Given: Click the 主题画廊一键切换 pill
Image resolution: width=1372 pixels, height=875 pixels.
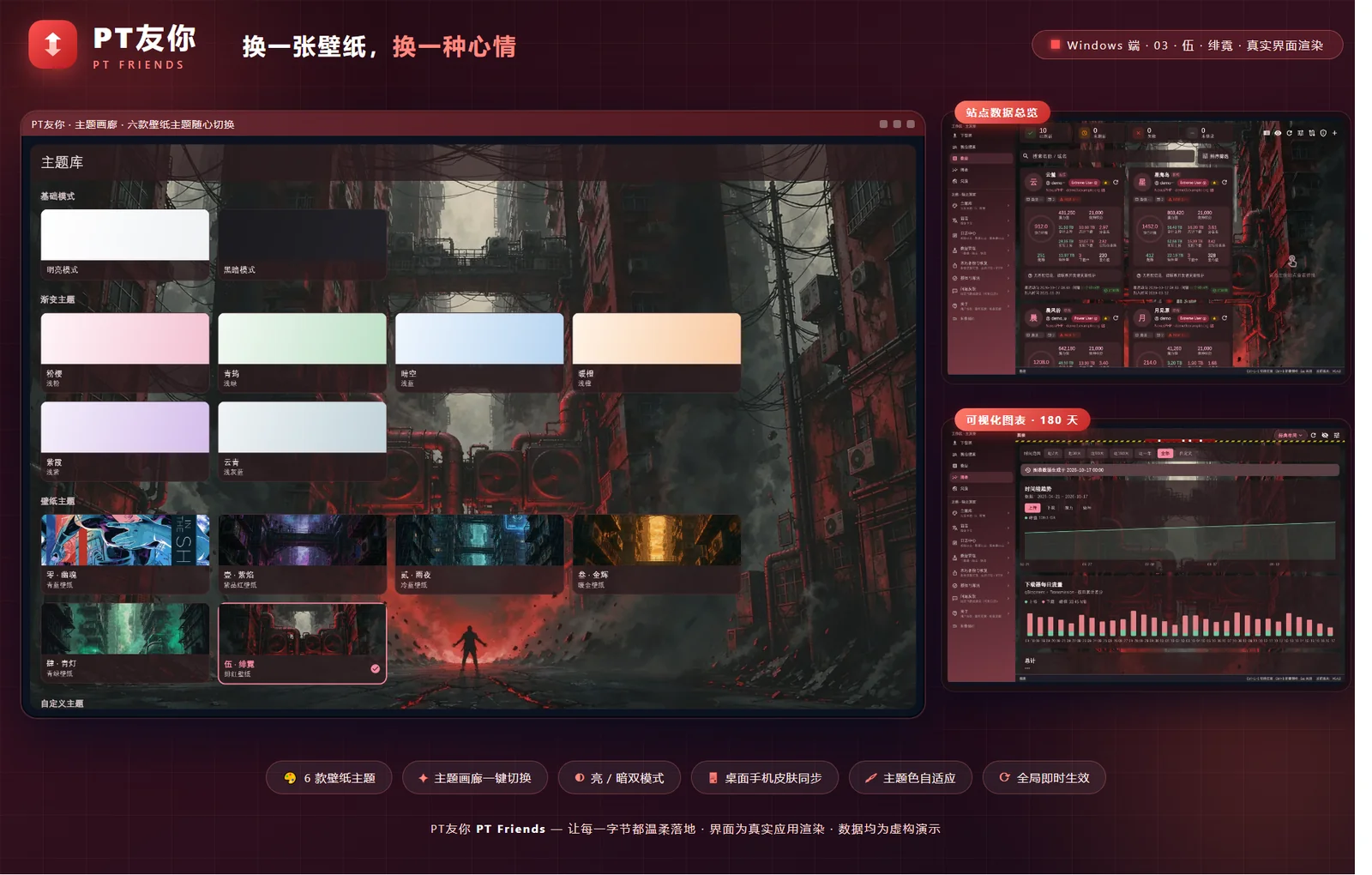Looking at the screenshot, I should 474,778.
